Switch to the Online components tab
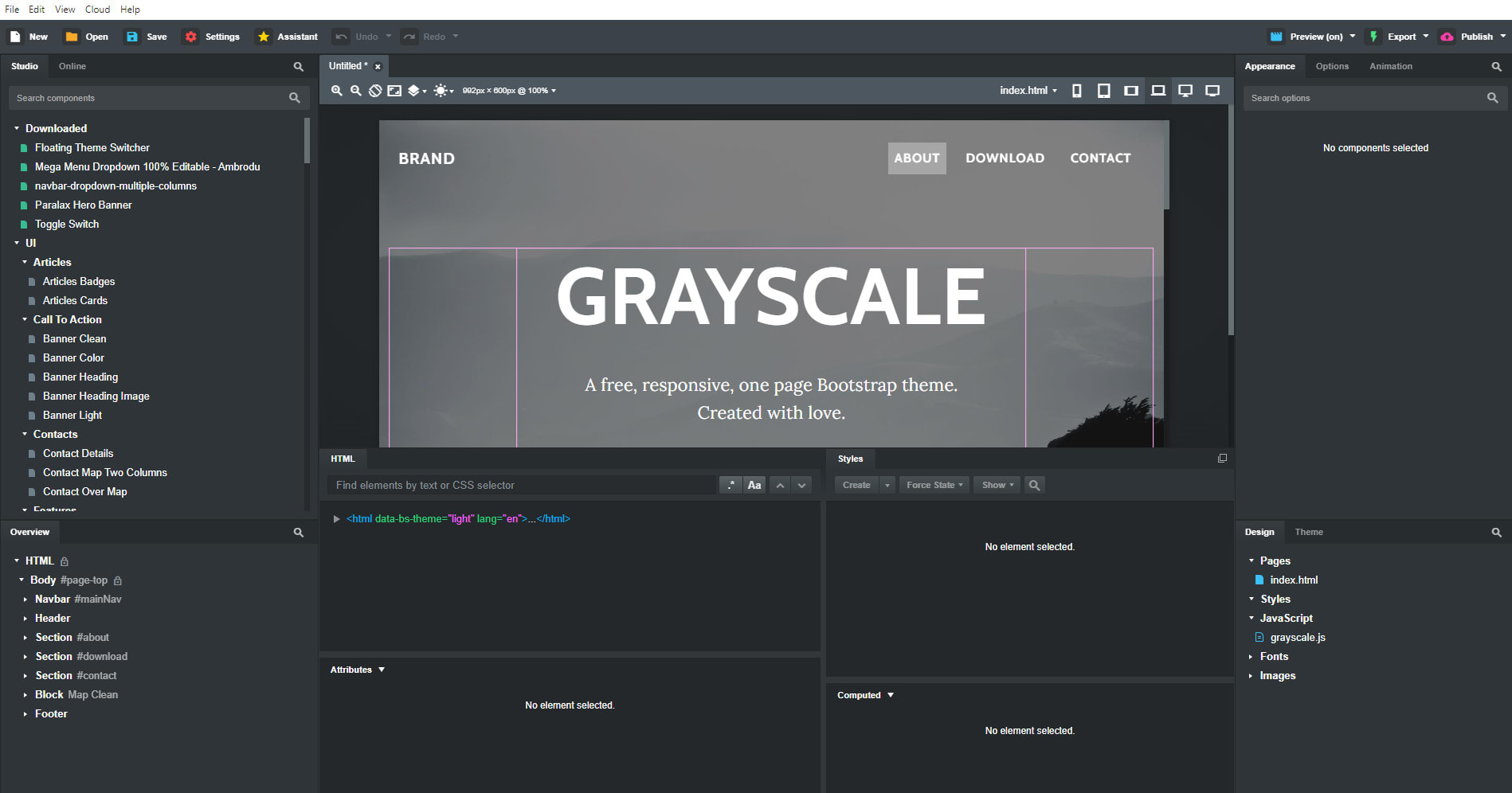The height and width of the screenshot is (793, 1512). (x=72, y=66)
